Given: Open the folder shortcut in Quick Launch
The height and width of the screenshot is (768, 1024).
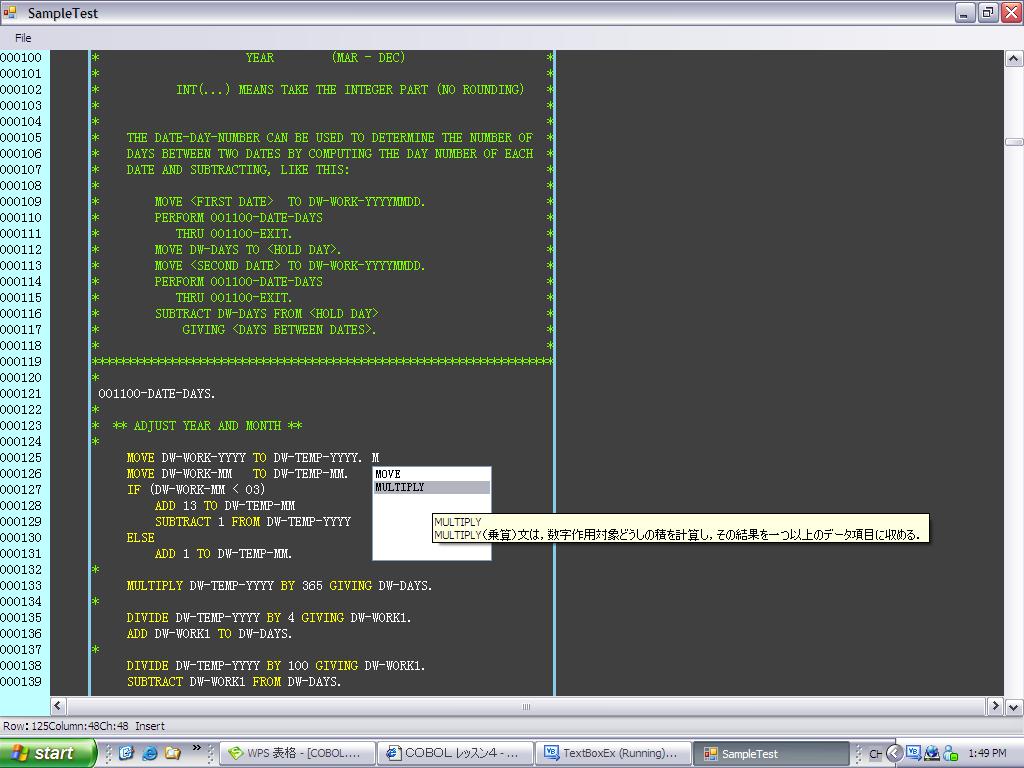Looking at the screenshot, I should (x=171, y=753).
